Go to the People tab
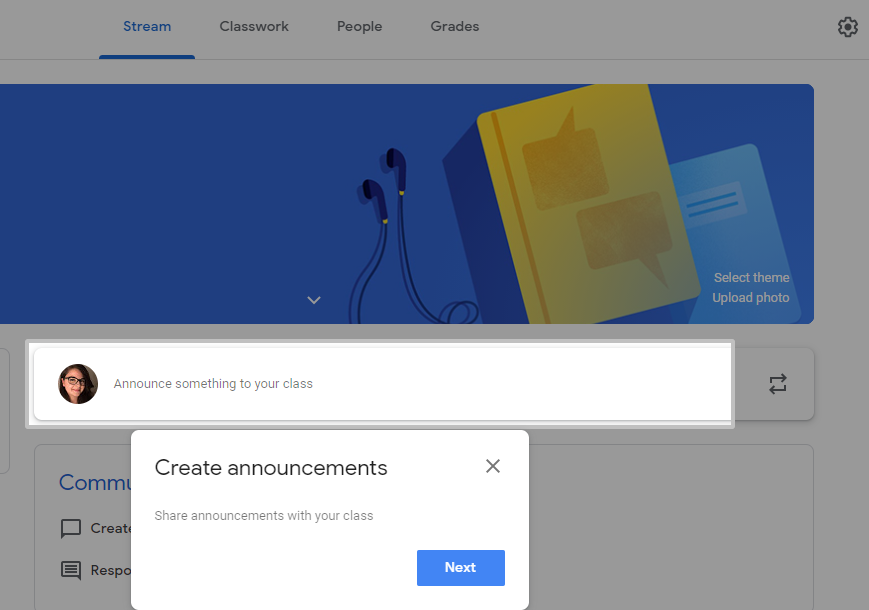 coord(359,27)
